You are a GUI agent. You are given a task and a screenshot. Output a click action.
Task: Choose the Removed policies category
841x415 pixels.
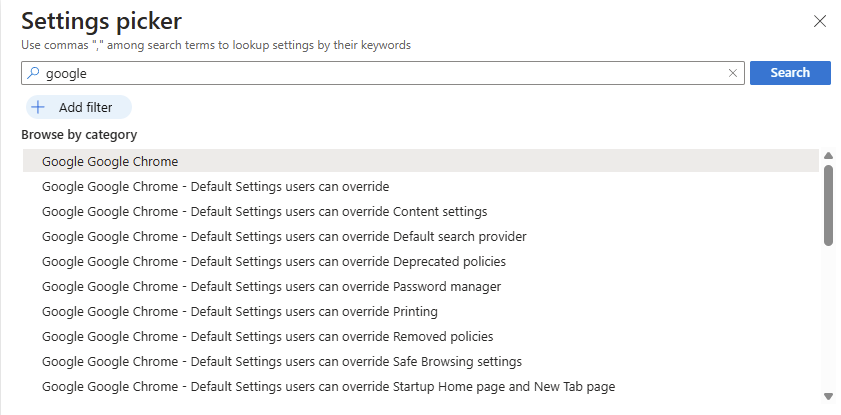(x=420, y=336)
